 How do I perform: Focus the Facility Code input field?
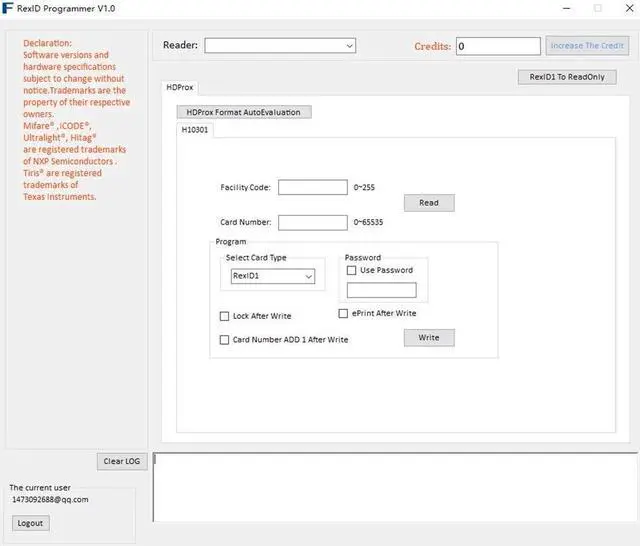point(313,187)
